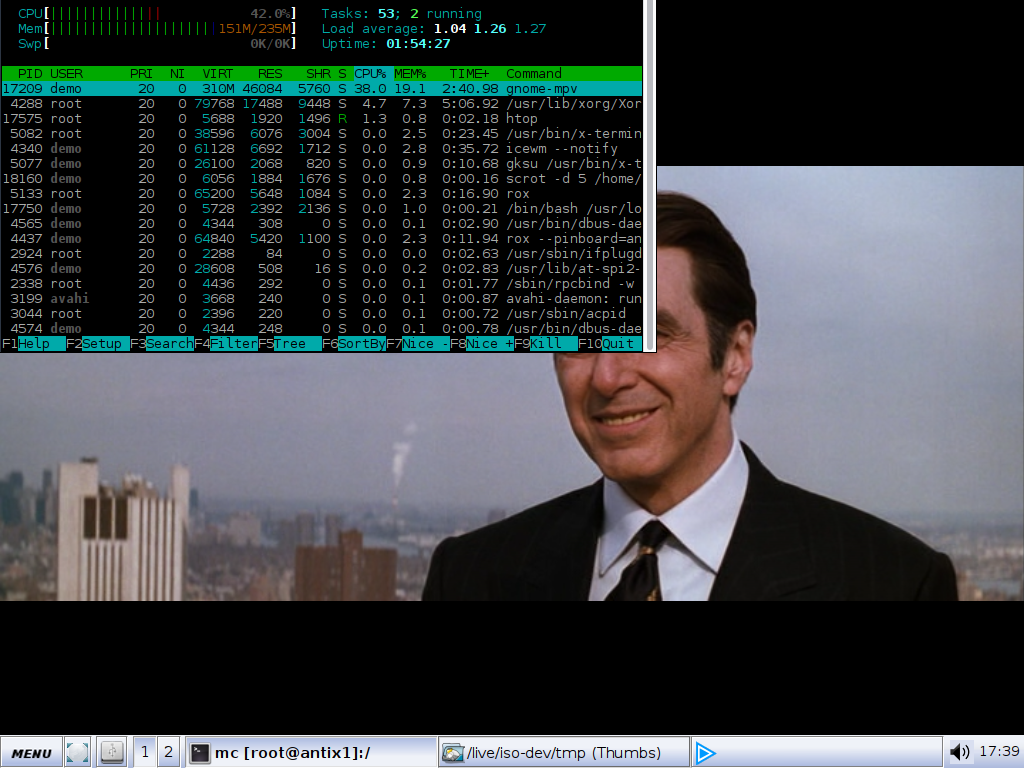Viewport: 1024px width, 768px height.
Task: Click F3 Search in htop footer
Action: click(x=162, y=344)
